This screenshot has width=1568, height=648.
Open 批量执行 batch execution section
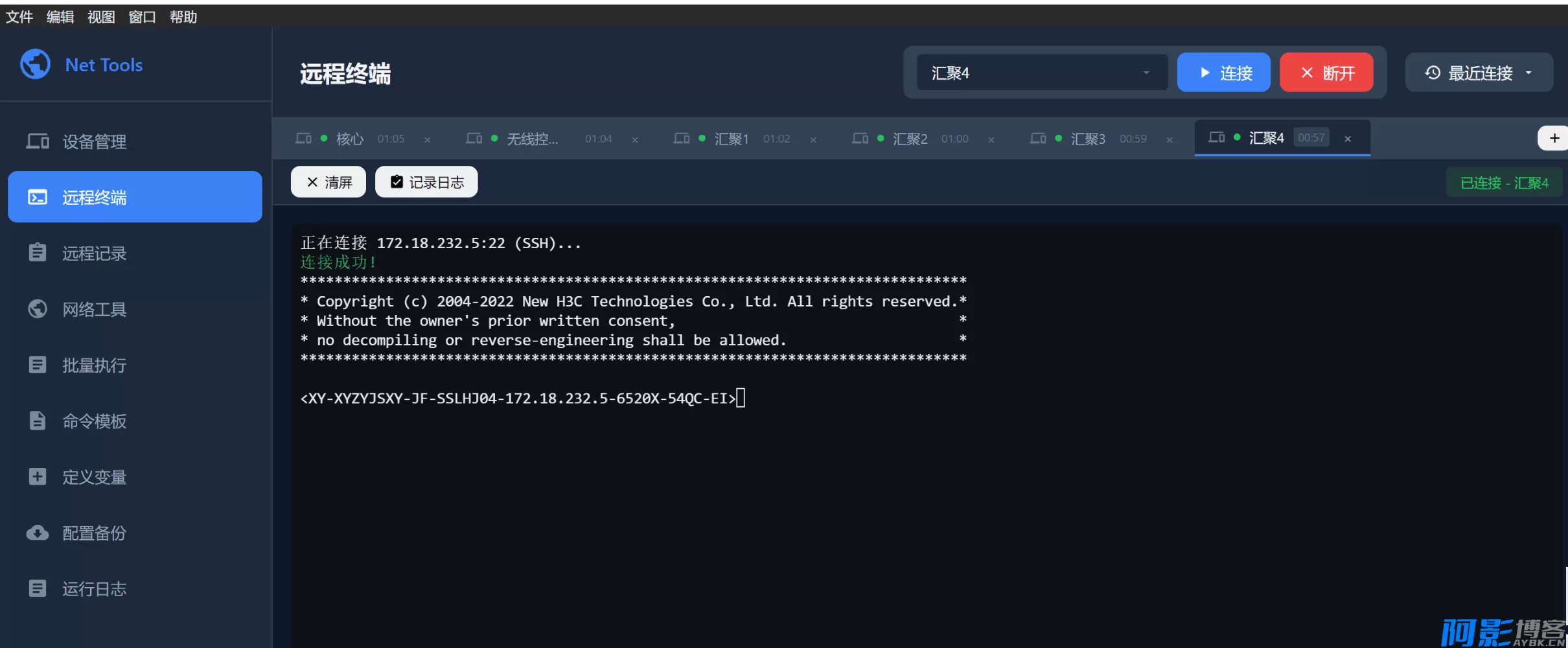click(x=93, y=365)
